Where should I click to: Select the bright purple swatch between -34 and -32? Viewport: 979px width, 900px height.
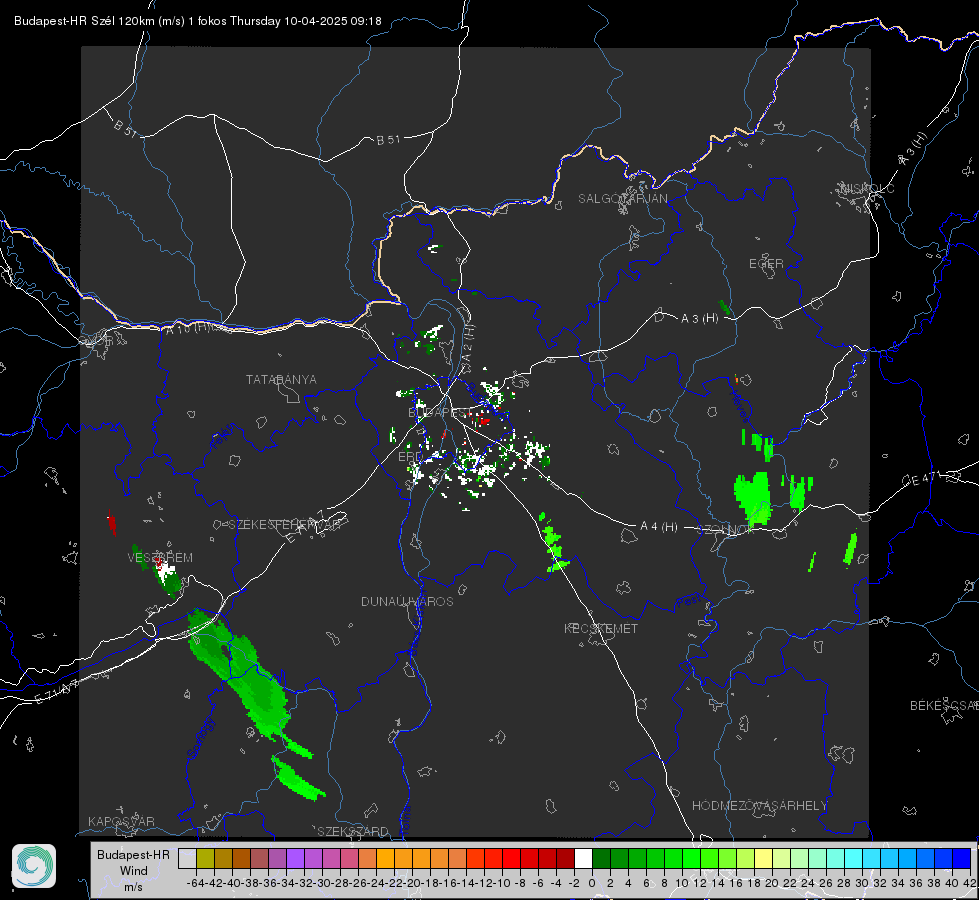pos(295,858)
